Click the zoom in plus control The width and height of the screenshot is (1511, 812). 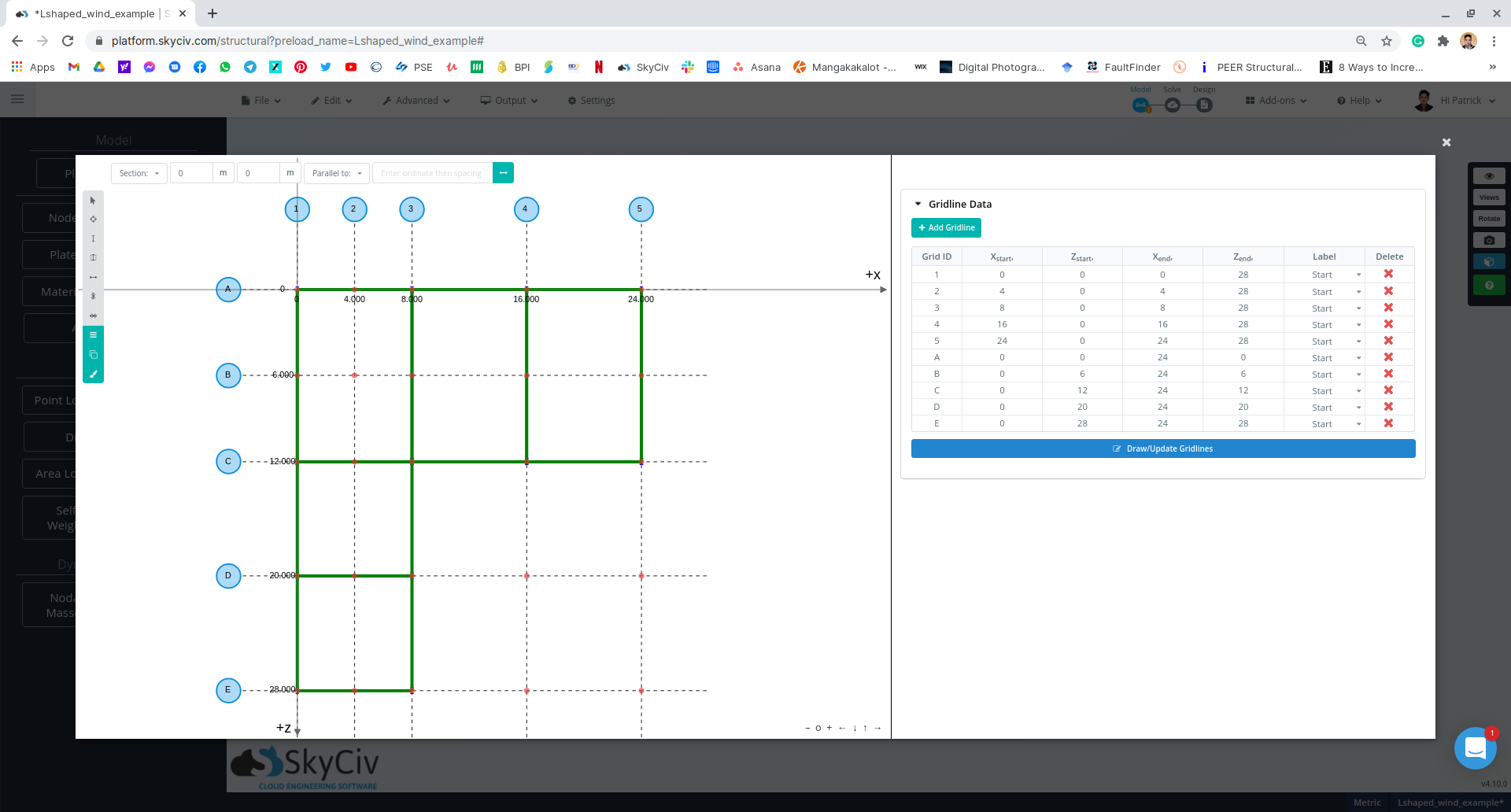[x=829, y=728]
